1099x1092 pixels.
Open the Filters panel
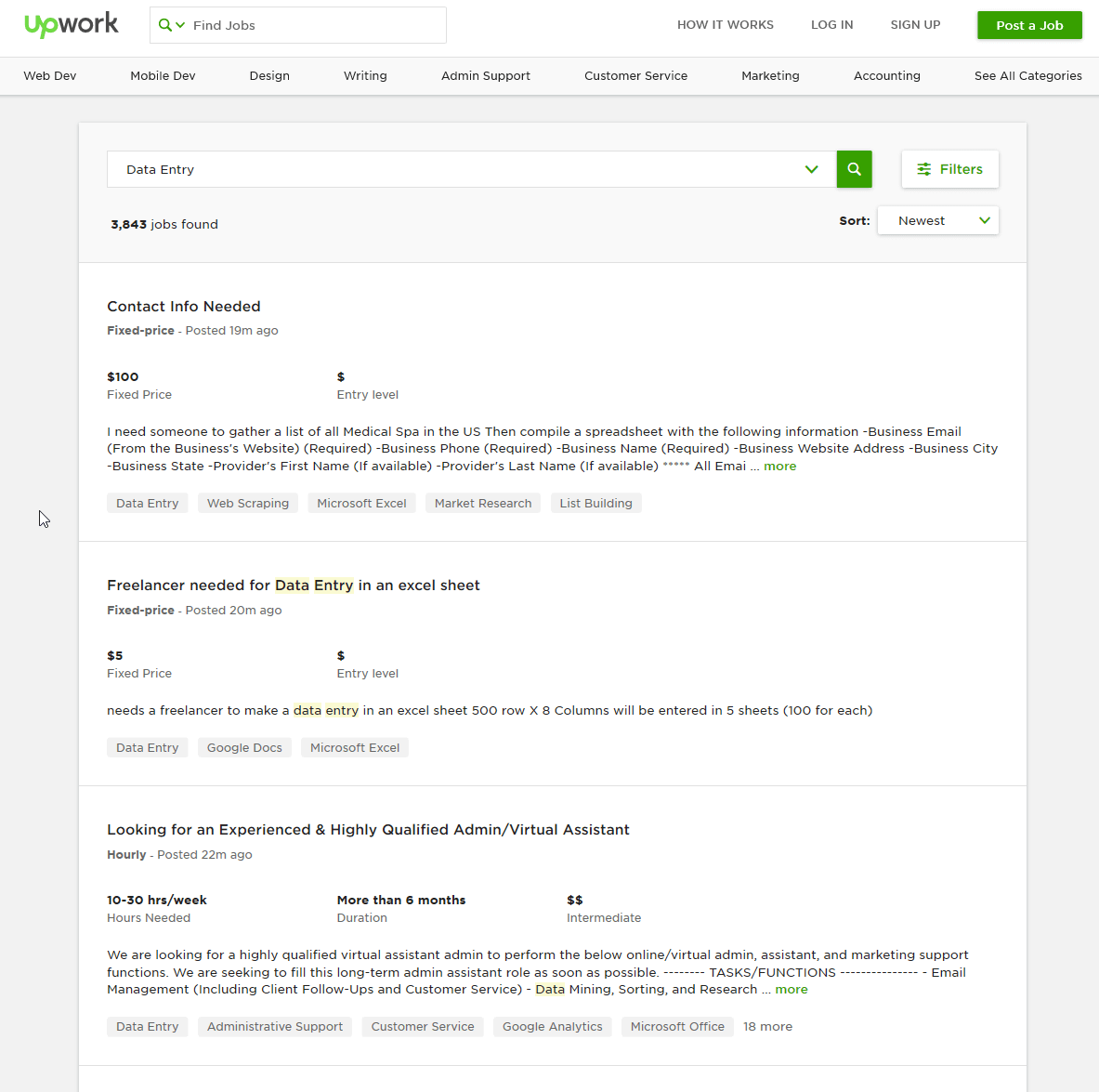(949, 169)
